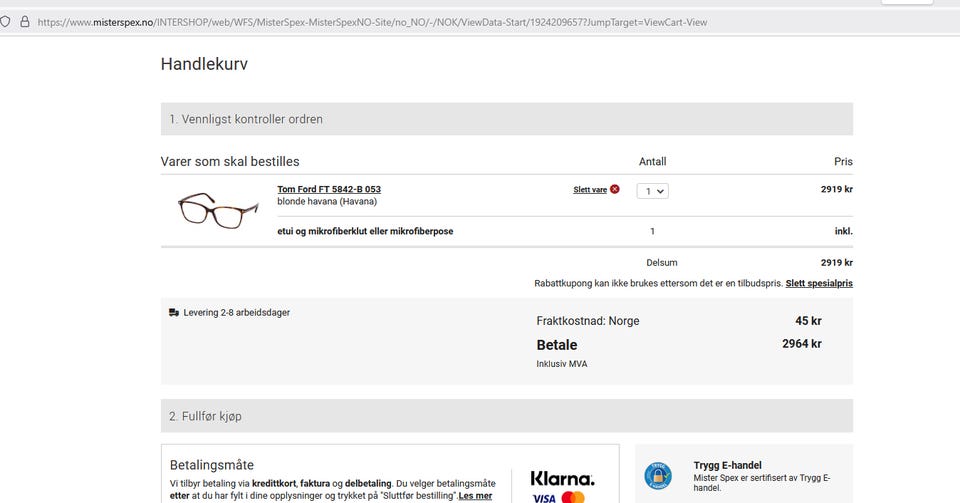Click the shield icon in address bar

pyautogui.click(x=5, y=22)
